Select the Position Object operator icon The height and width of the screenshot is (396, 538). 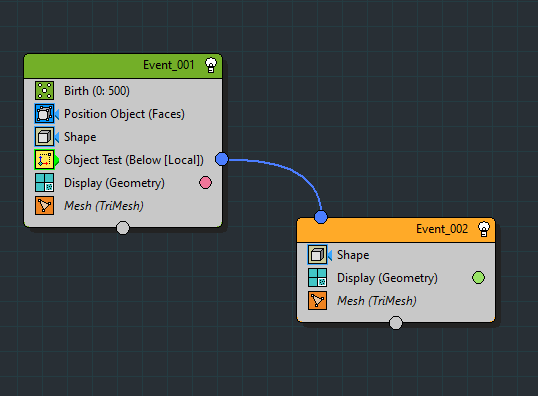[x=44, y=114]
